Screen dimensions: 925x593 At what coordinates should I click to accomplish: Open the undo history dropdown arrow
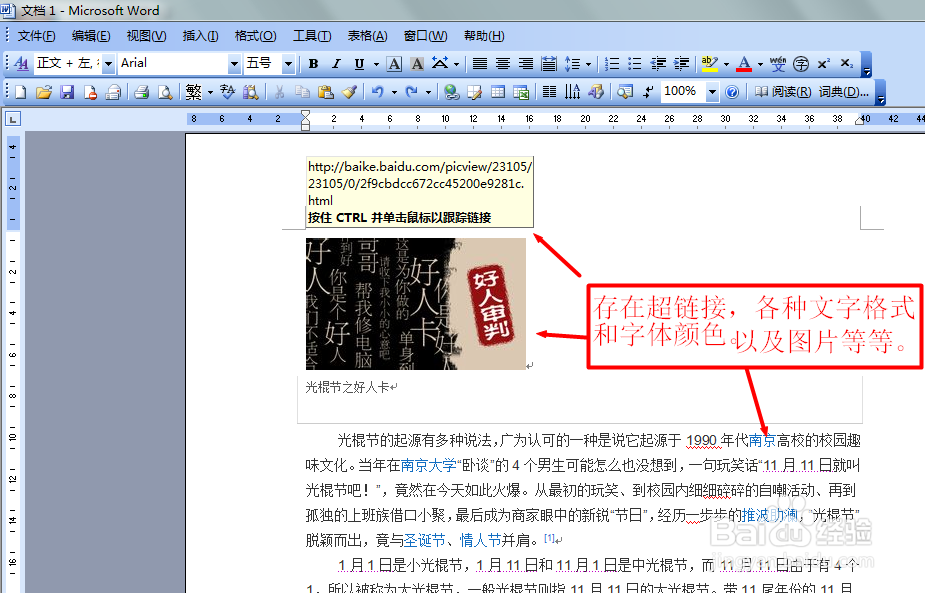393,92
